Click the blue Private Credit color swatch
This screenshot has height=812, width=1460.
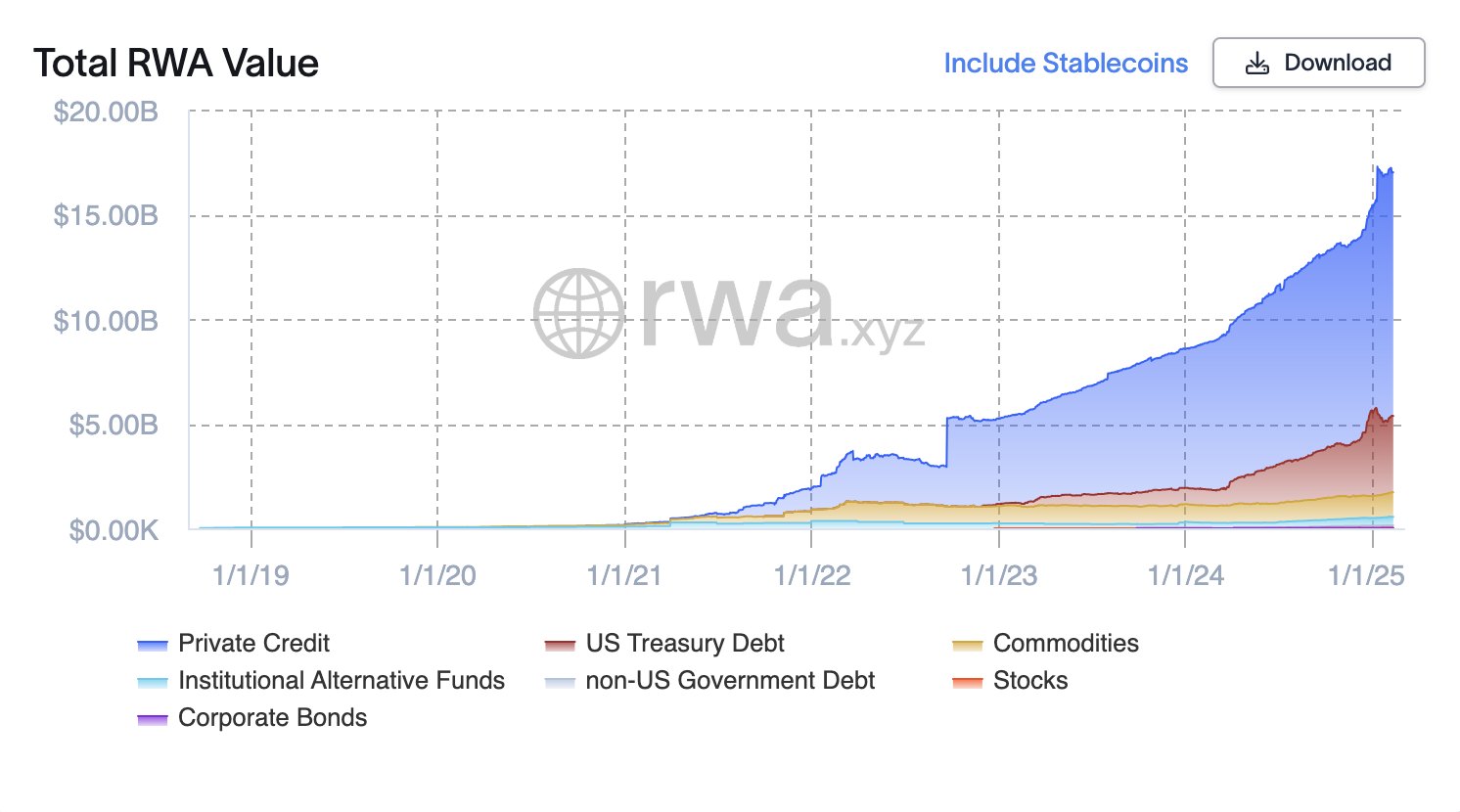(x=153, y=645)
